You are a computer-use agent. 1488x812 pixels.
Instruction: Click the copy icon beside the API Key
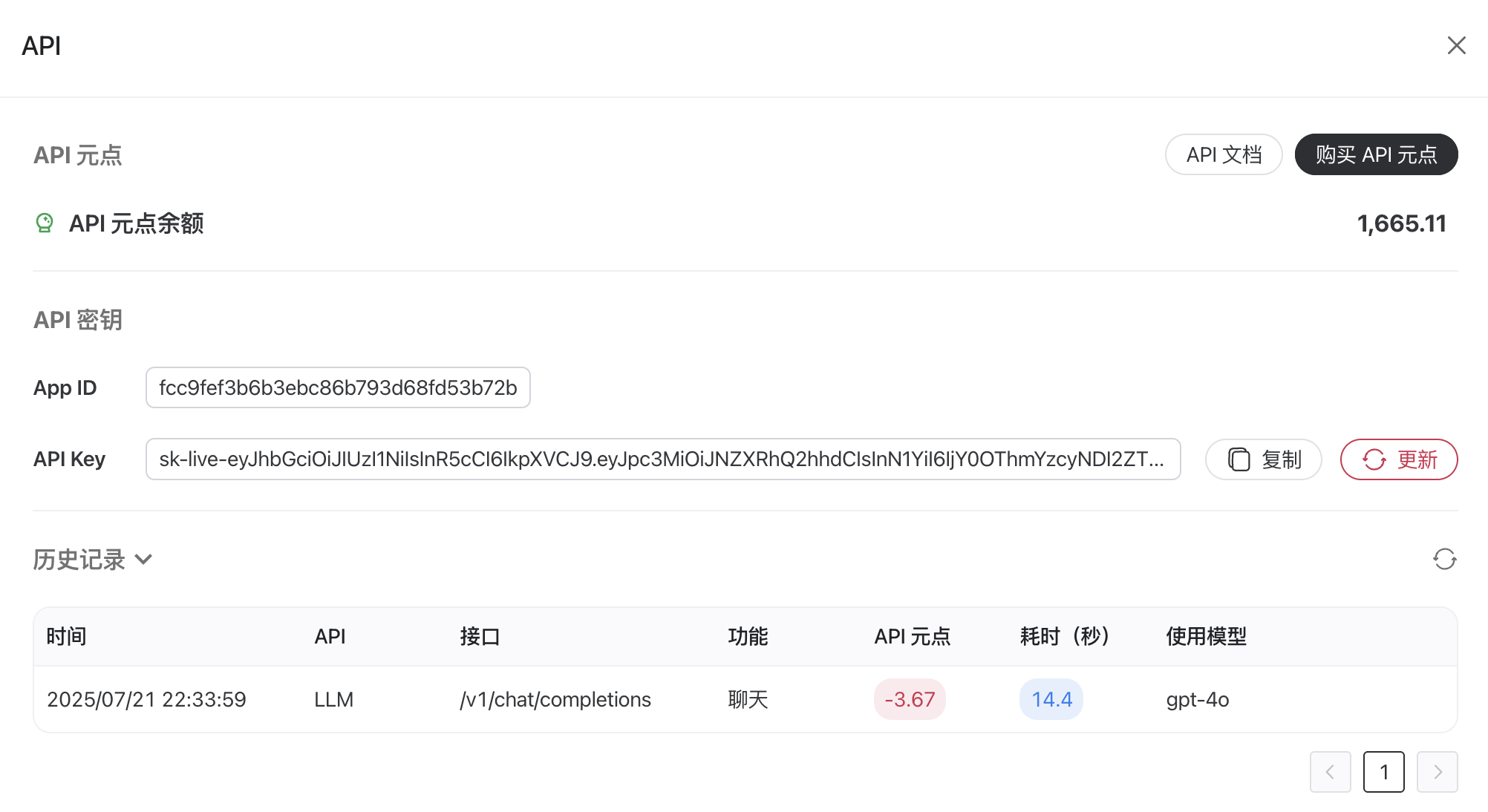click(1239, 459)
